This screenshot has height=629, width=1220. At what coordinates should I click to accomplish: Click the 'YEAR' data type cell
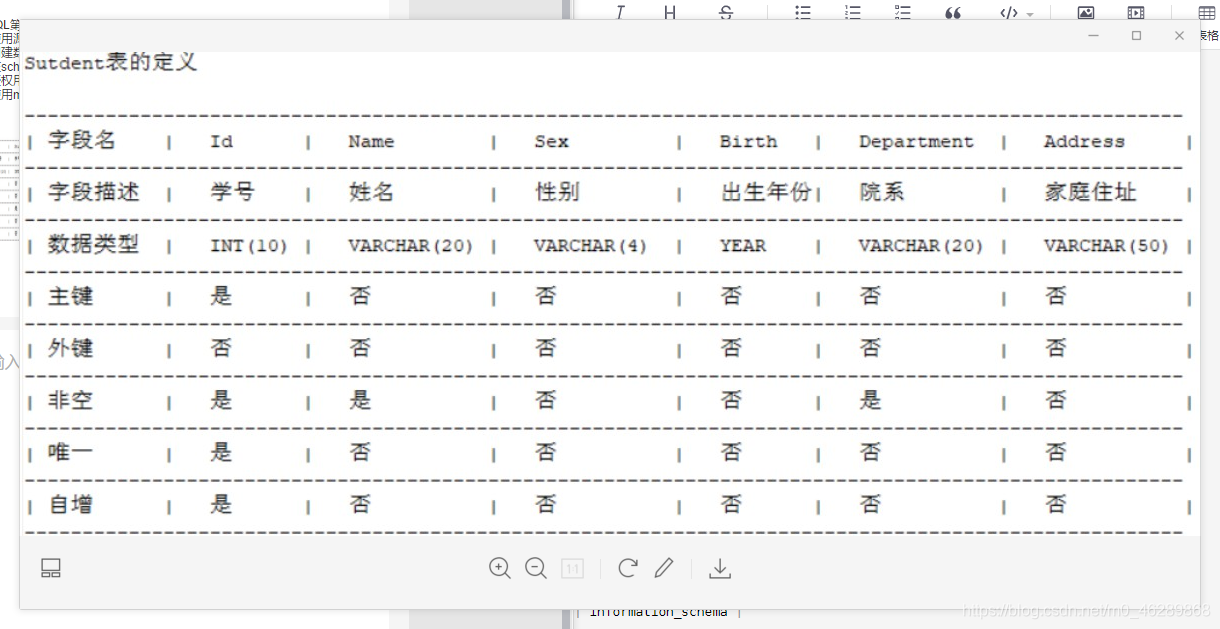743,245
